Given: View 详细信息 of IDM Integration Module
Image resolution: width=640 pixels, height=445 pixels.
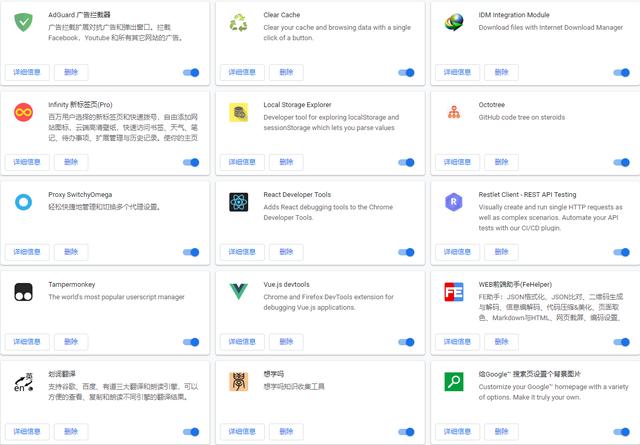Looking at the screenshot, I should click(x=457, y=72).
